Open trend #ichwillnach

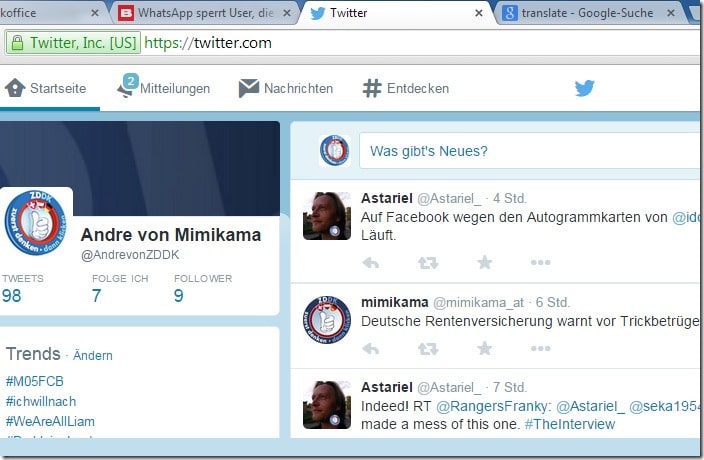41,401
